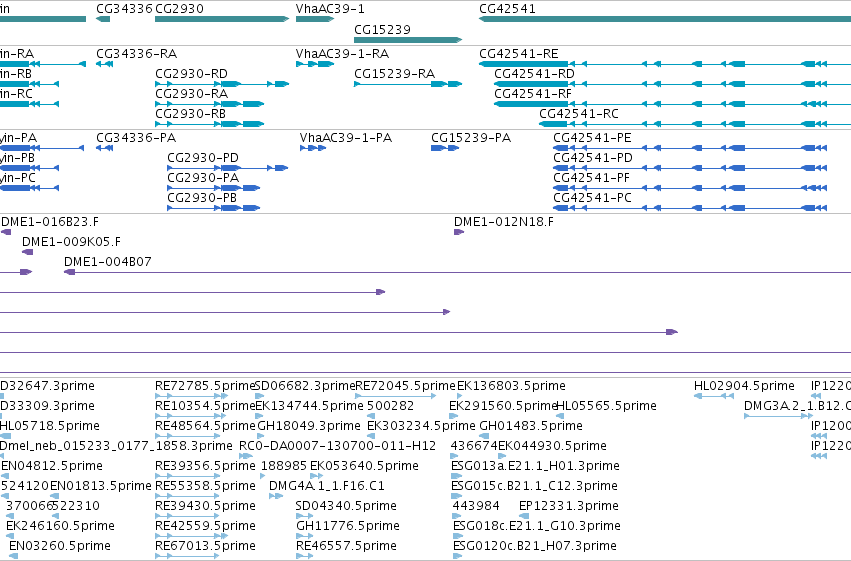851x561 pixels.
Task: Click EST GH18049.3prime
Action: coord(308,426)
